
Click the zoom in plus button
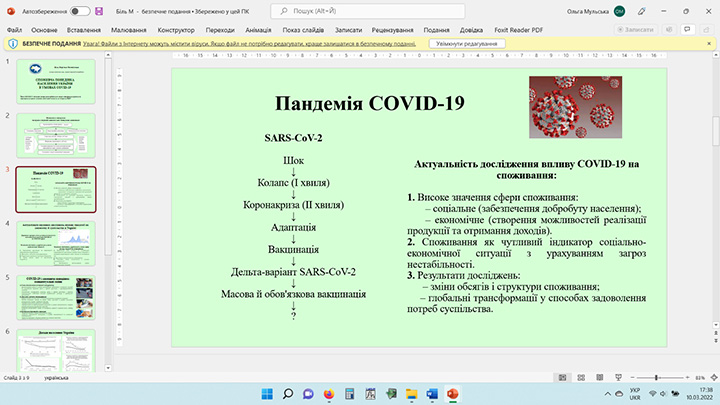(x=687, y=377)
